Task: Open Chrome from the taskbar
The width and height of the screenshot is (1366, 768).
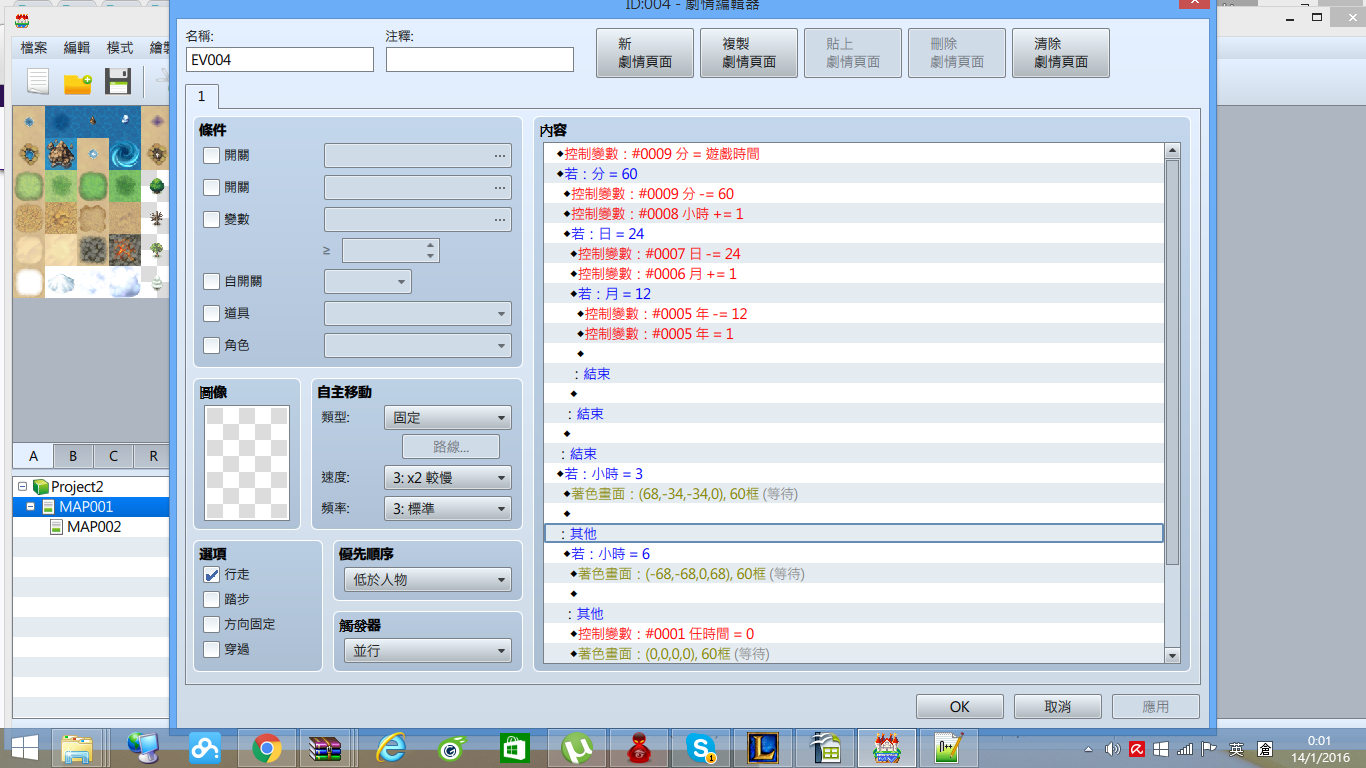Action: pos(266,747)
